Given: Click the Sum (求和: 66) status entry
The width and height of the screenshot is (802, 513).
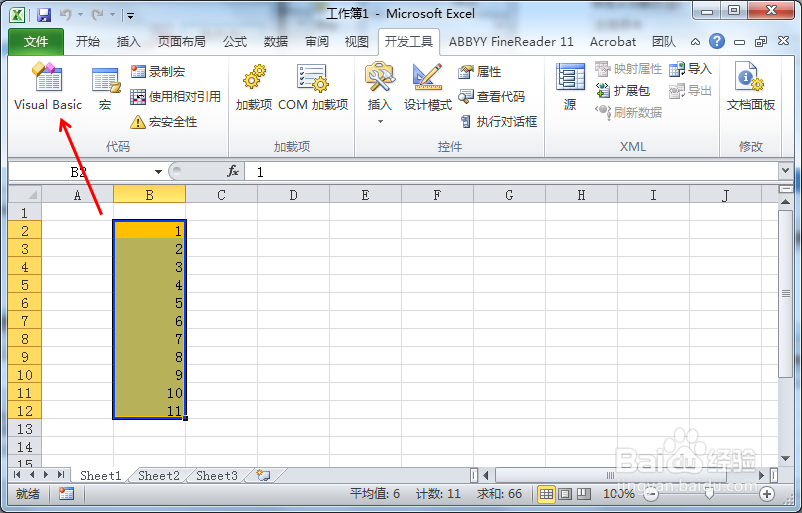Looking at the screenshot, I should tap(499, 494).
